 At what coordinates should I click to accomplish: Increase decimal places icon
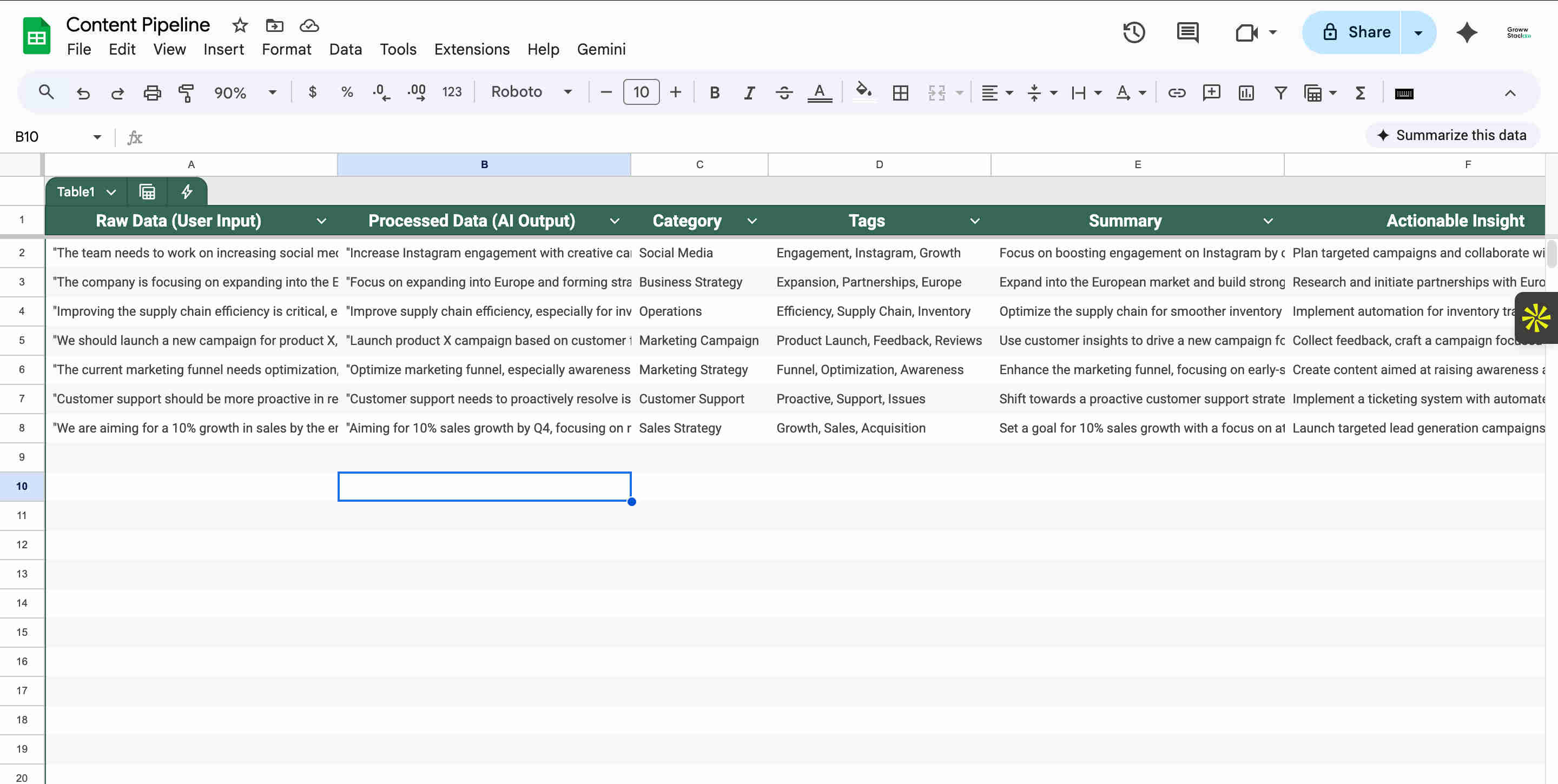coord(416,92)
